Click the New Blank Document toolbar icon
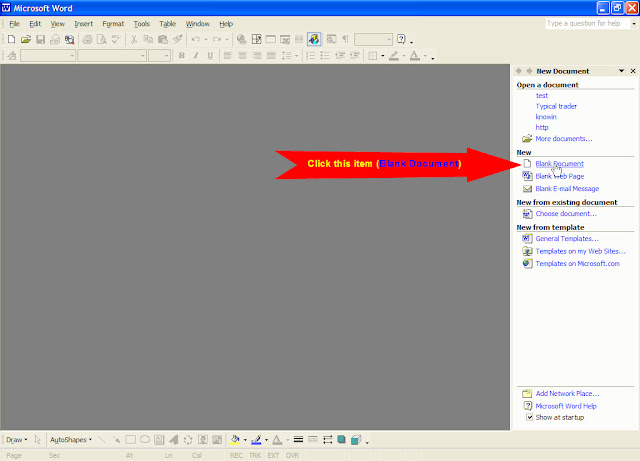 point(11,39)
